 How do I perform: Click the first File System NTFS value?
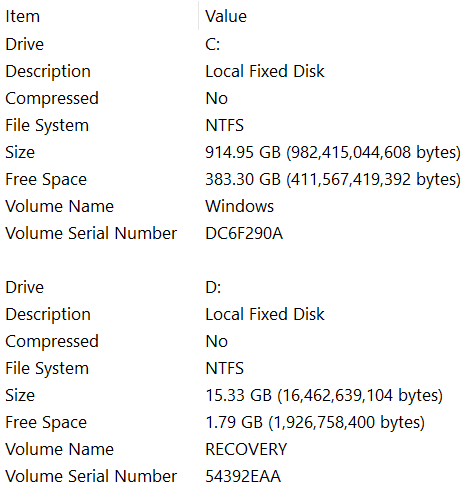click(x=225, y=125)
